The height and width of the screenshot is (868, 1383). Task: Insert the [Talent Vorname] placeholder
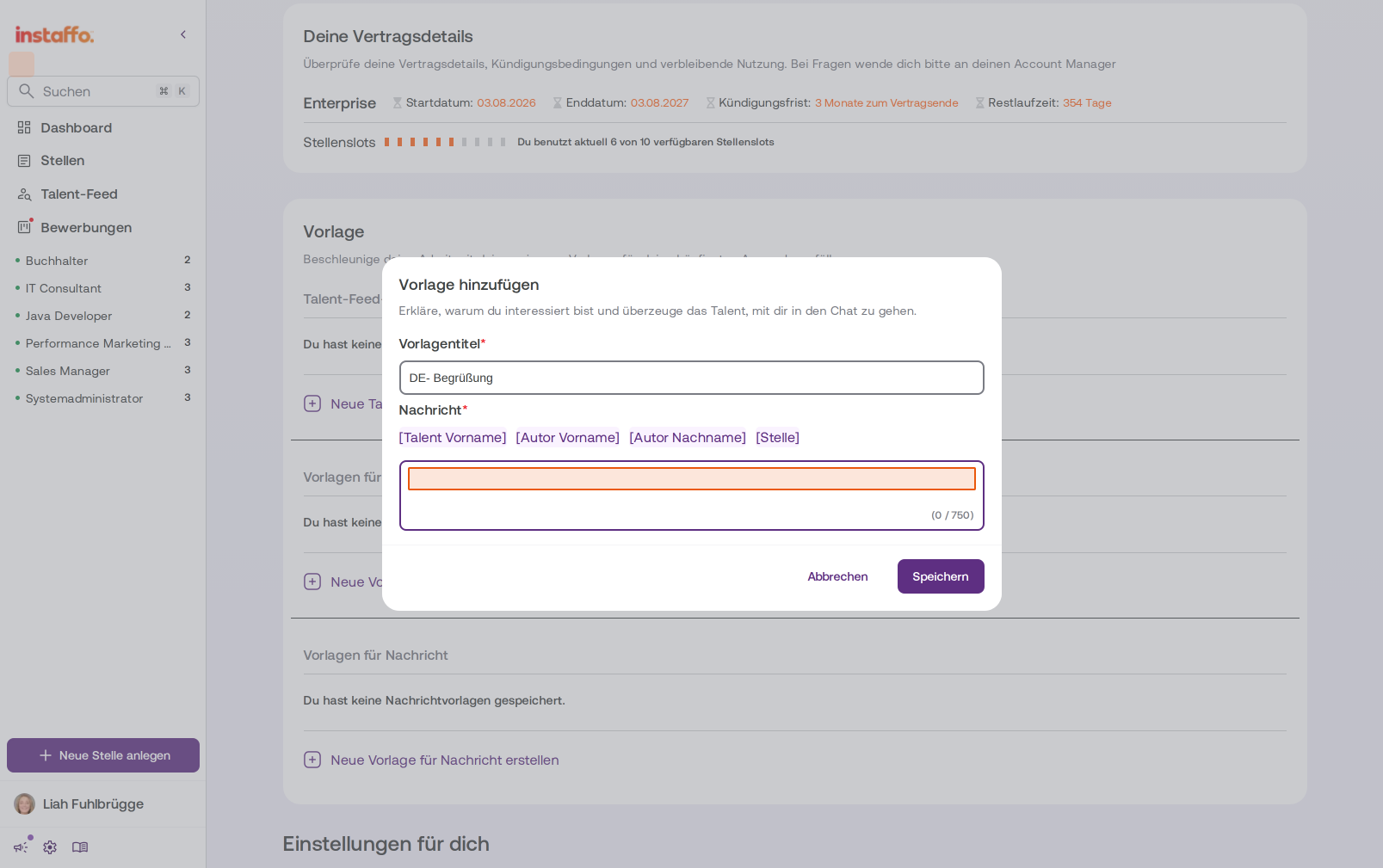453,437
